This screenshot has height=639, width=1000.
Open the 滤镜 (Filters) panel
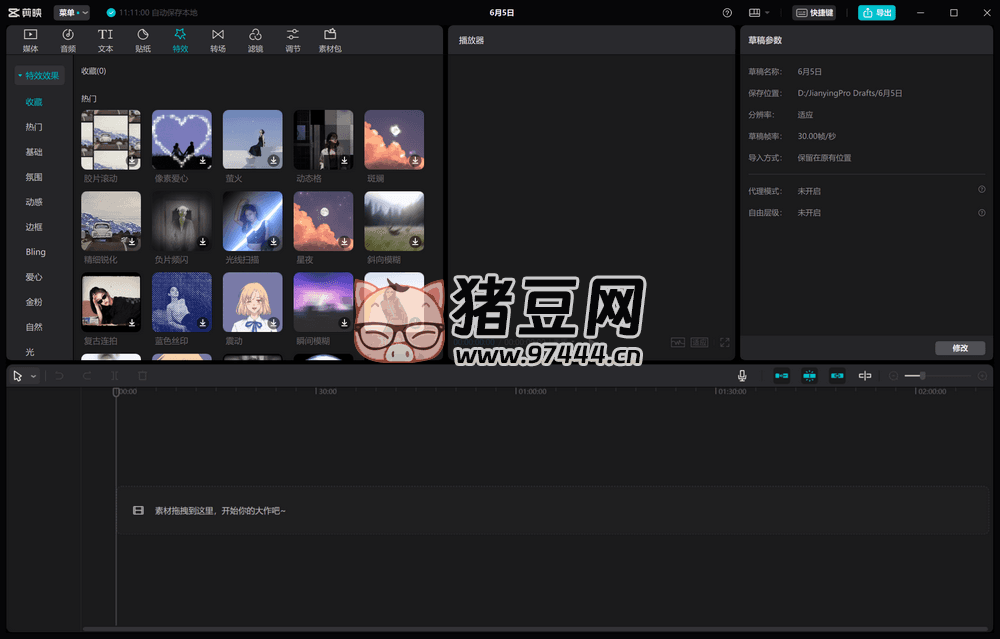255,40
